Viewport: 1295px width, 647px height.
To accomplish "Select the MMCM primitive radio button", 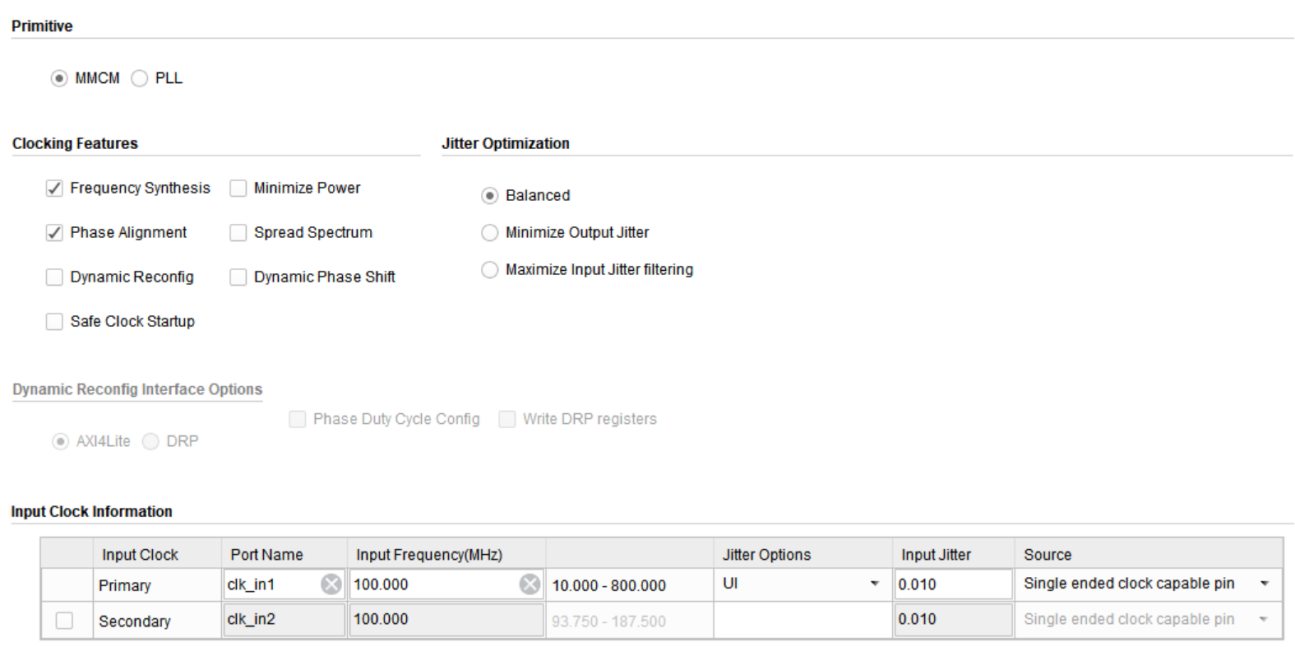I will [60, 79].
